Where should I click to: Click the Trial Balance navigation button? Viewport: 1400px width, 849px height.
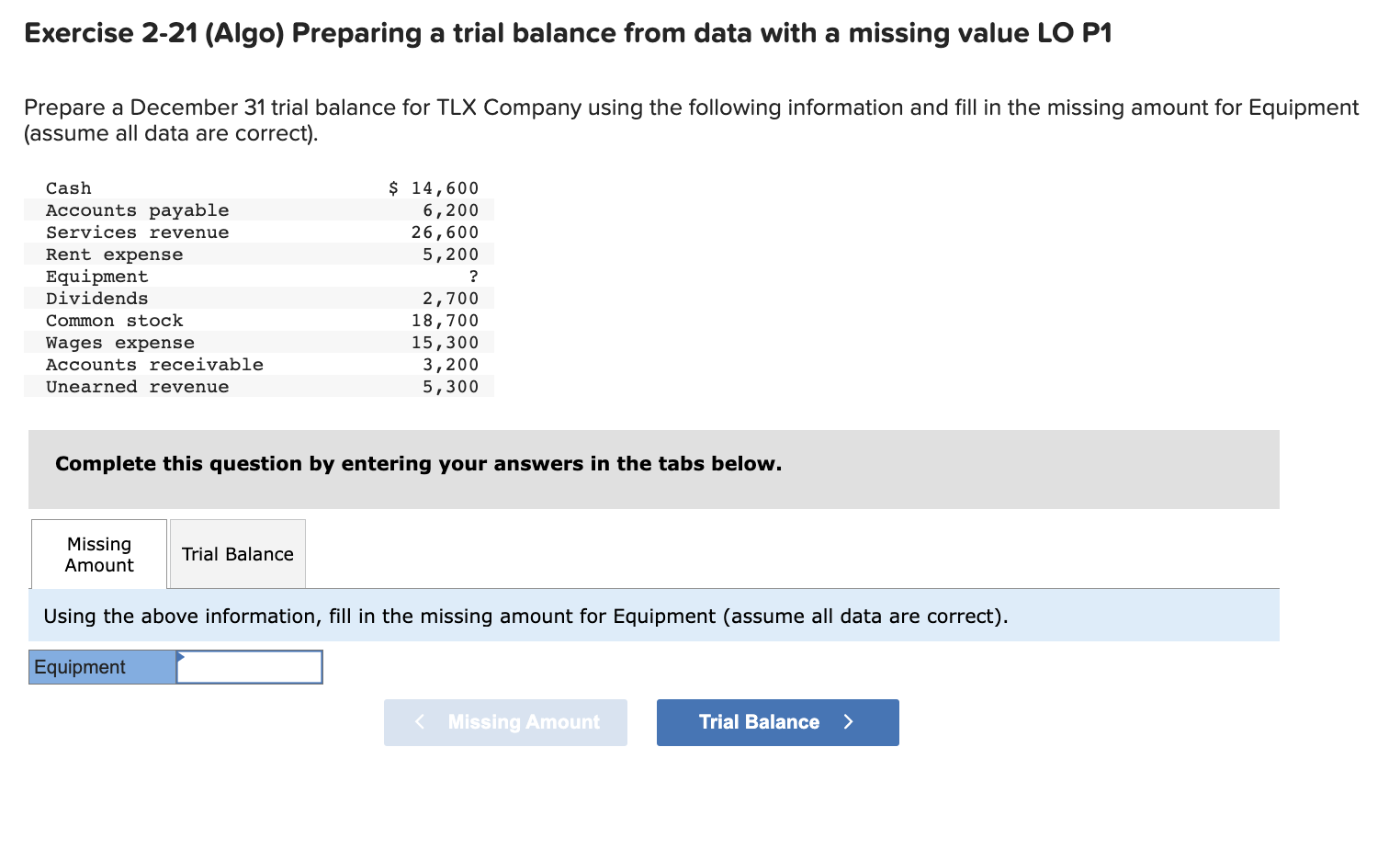point(776,722)
